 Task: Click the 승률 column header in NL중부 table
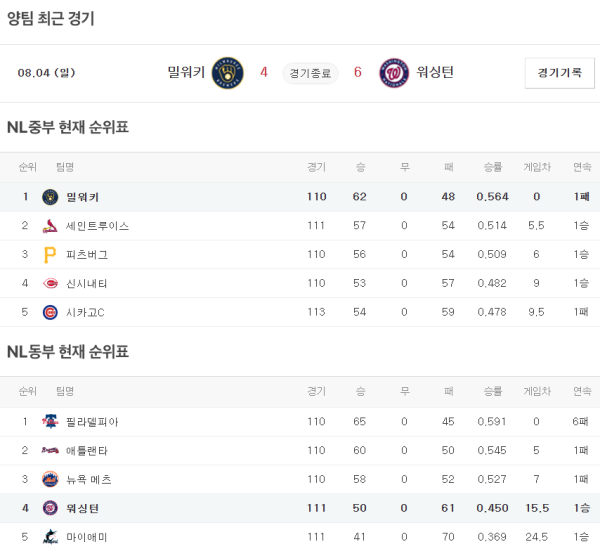click(493, 167)
